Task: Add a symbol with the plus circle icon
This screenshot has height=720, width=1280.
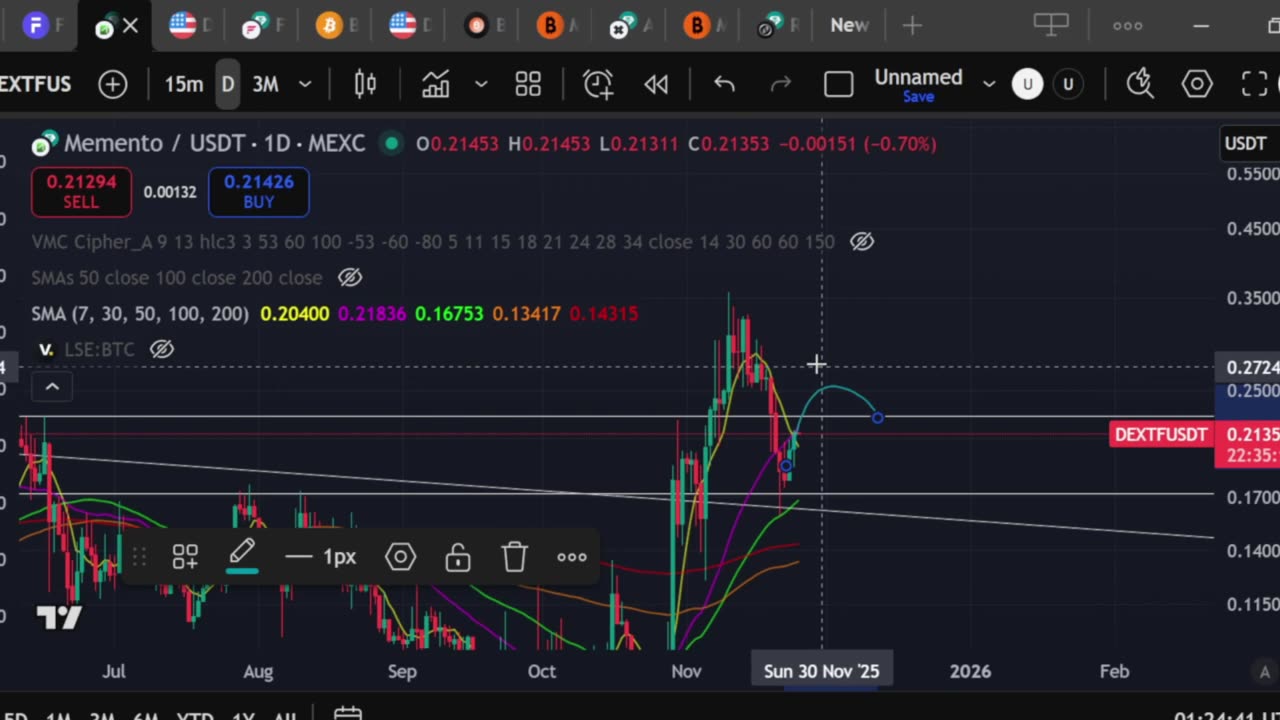Action: (x=113, y=85)
